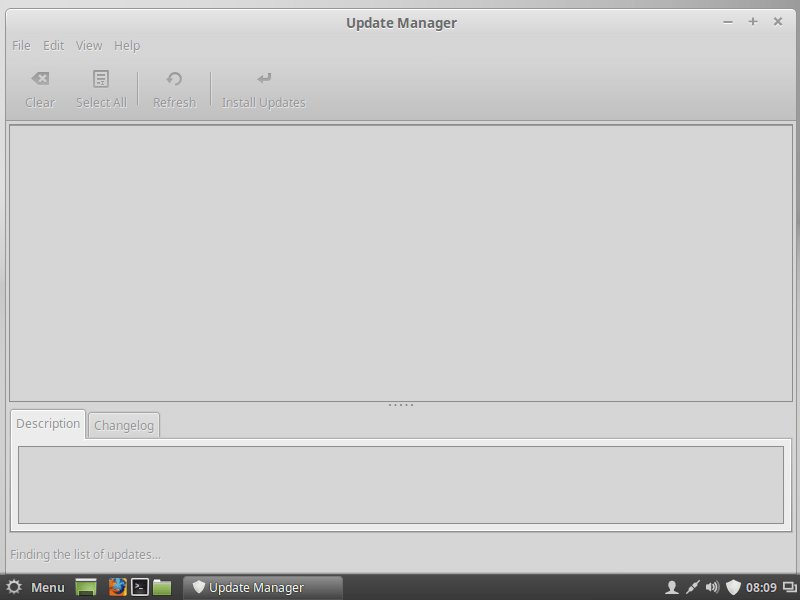Launch the terminal from the taskbar
Viewport: 800px width, 600px height.
click(x=140, y=587)
